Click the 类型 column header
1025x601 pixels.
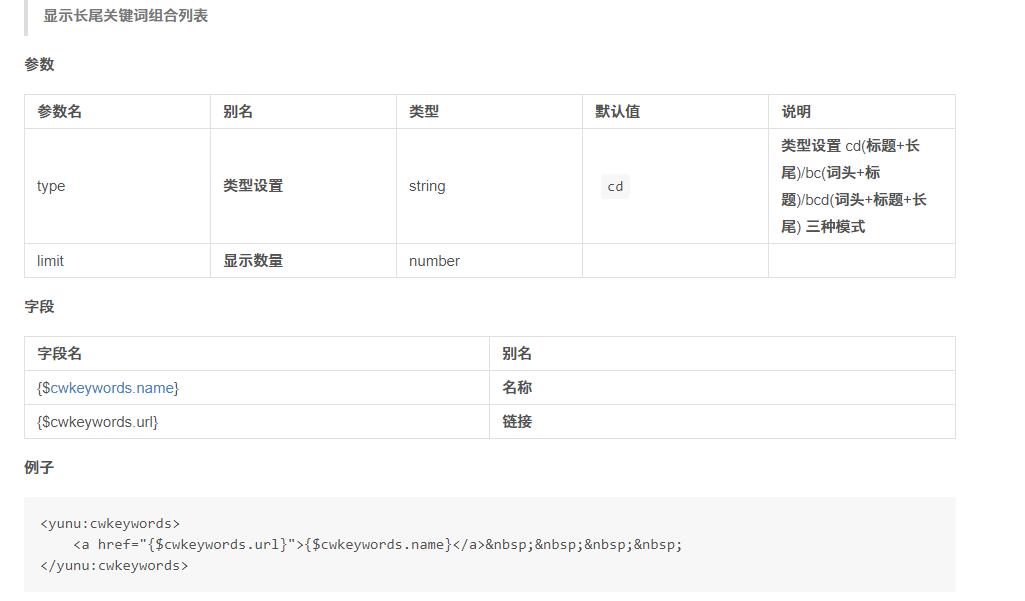423,111
